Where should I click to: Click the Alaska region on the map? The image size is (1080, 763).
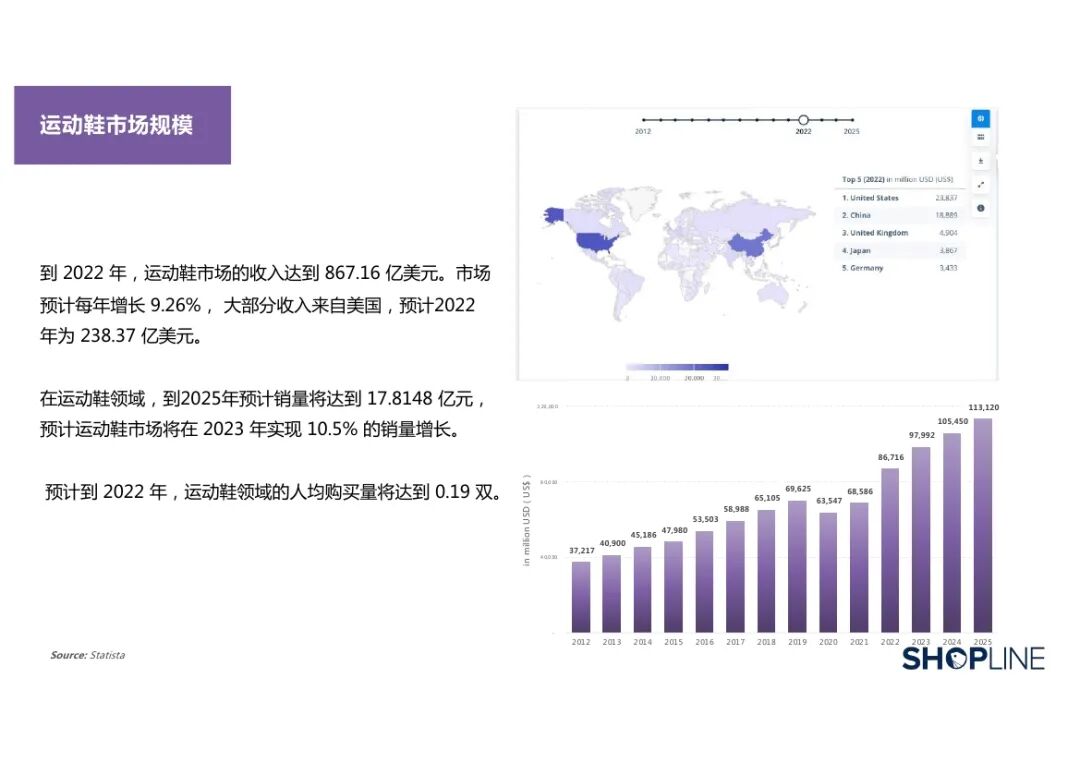click(x=554, y=215)
